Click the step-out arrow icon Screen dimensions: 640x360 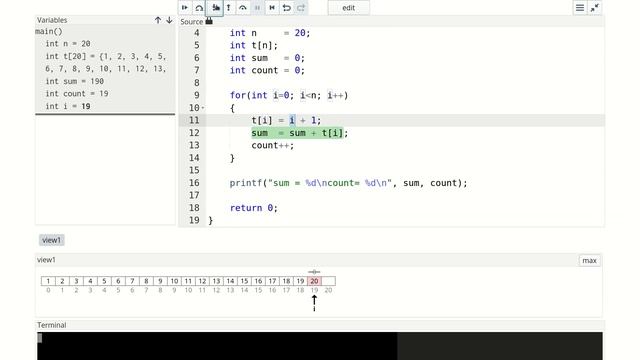tap(229, 8)
